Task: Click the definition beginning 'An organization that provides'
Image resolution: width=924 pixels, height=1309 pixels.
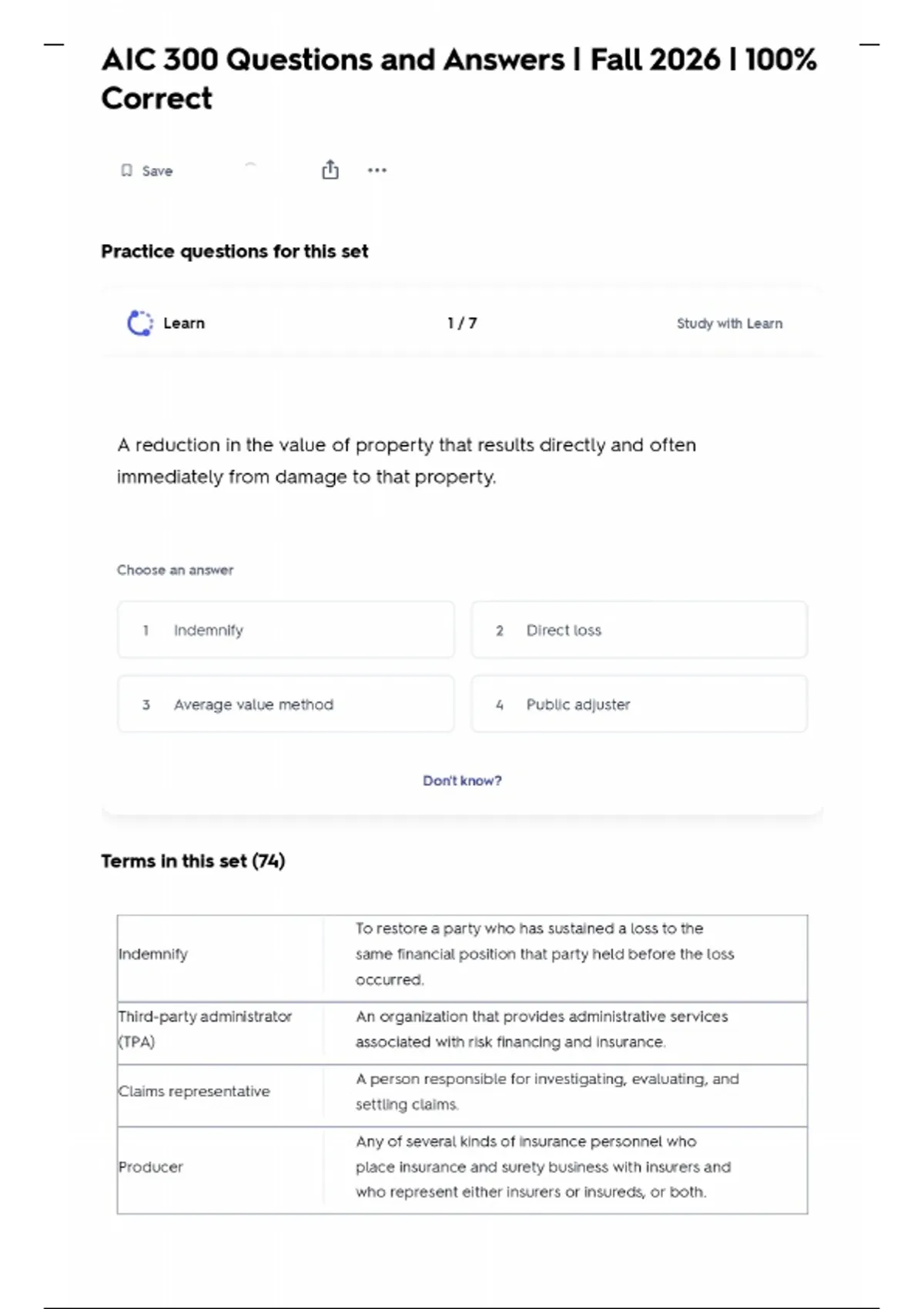Action: click(x=541, y=1029)
